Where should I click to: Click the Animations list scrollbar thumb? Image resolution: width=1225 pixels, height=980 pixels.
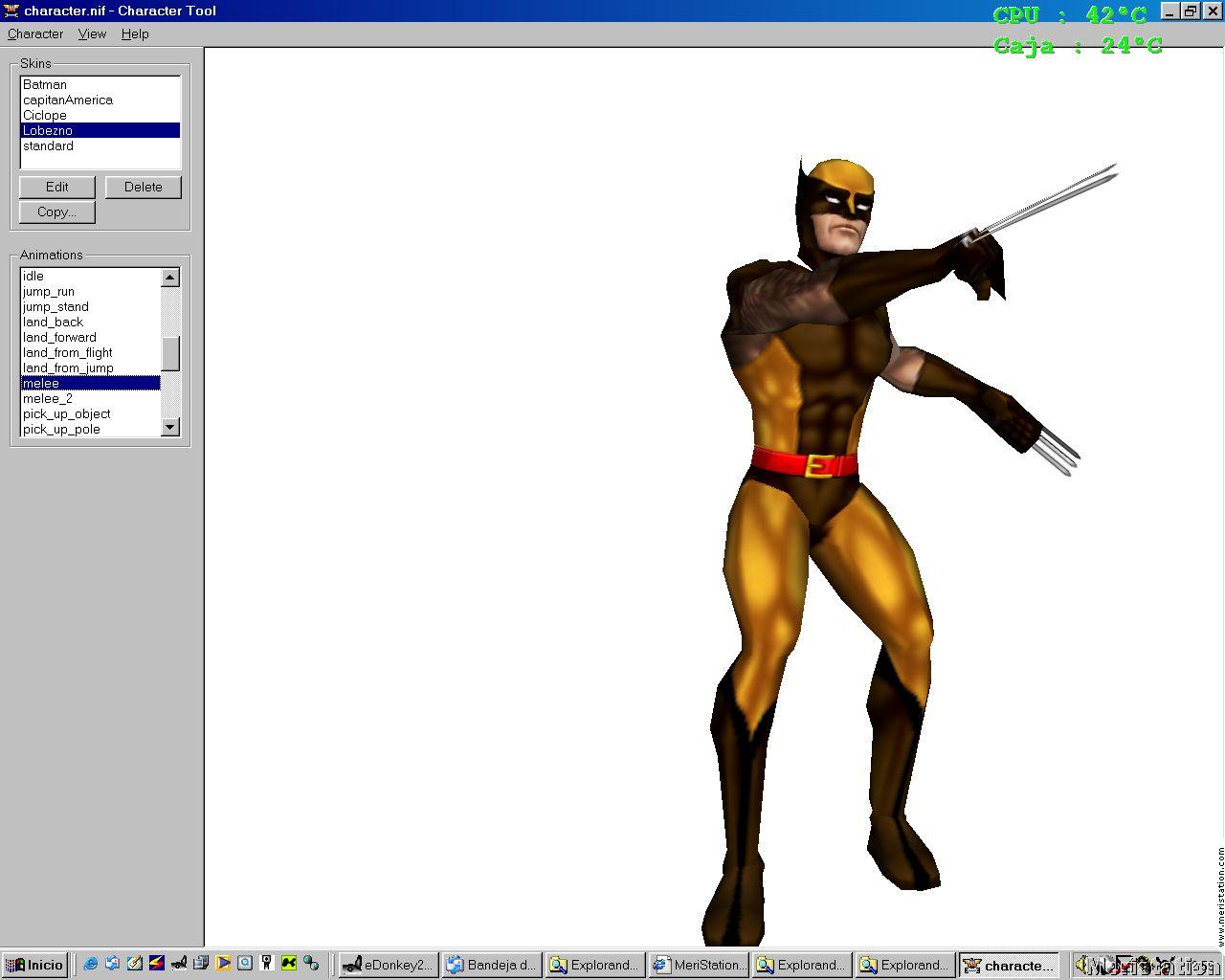point(170,354)
